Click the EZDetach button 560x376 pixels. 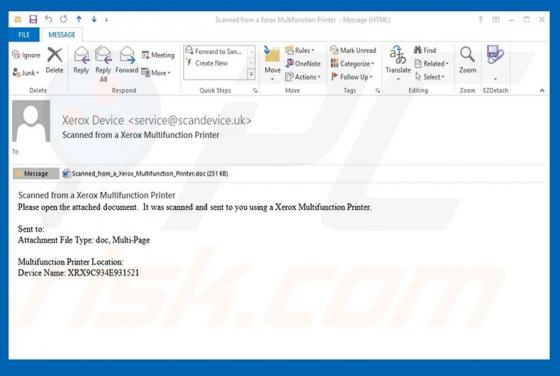pyautogui.click(x=495, y=62)
